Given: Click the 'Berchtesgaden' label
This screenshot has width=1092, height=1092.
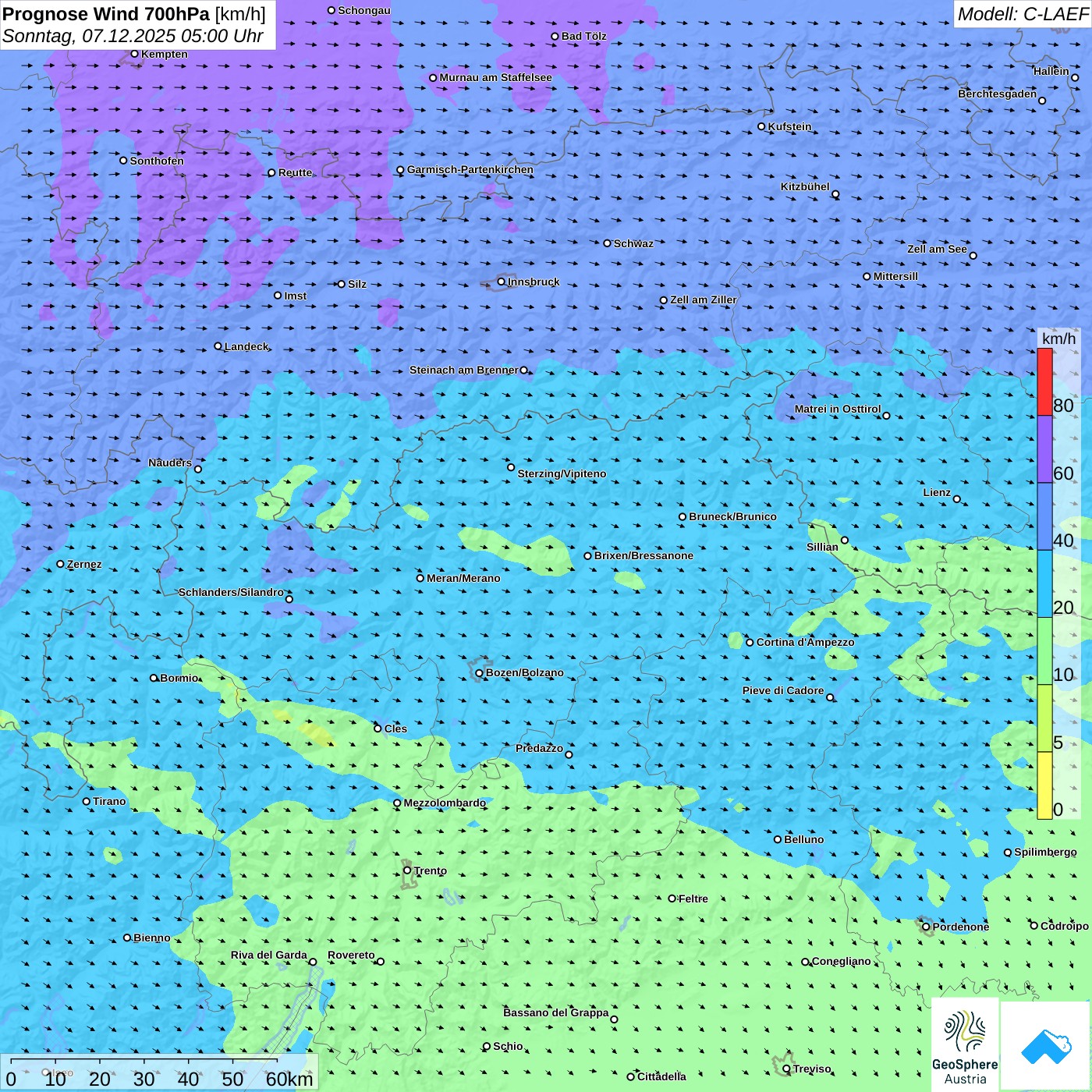Looking at the screenshot, I should (x=998, y=94).
